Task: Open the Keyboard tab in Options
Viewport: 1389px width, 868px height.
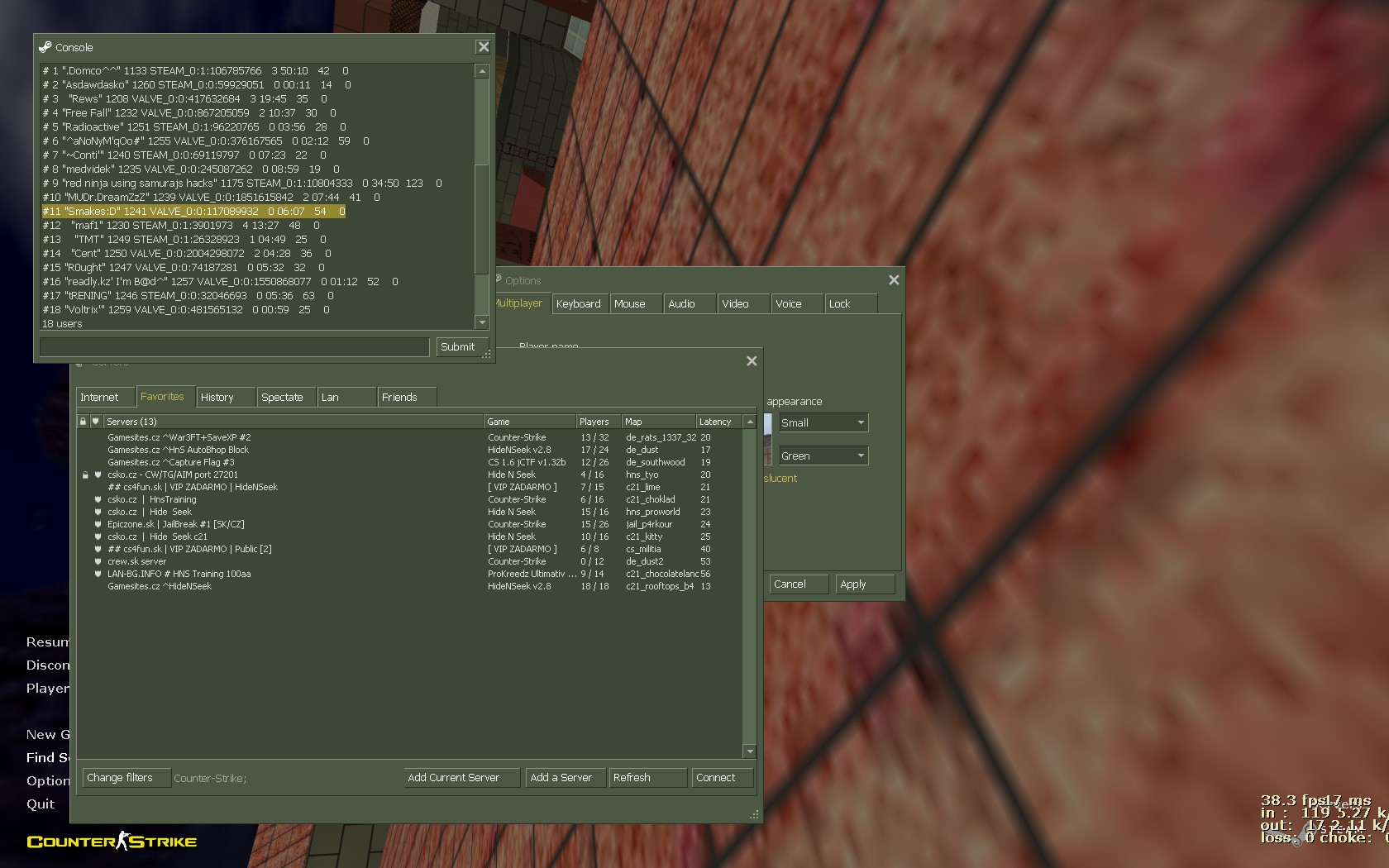Action: point(579,304)
